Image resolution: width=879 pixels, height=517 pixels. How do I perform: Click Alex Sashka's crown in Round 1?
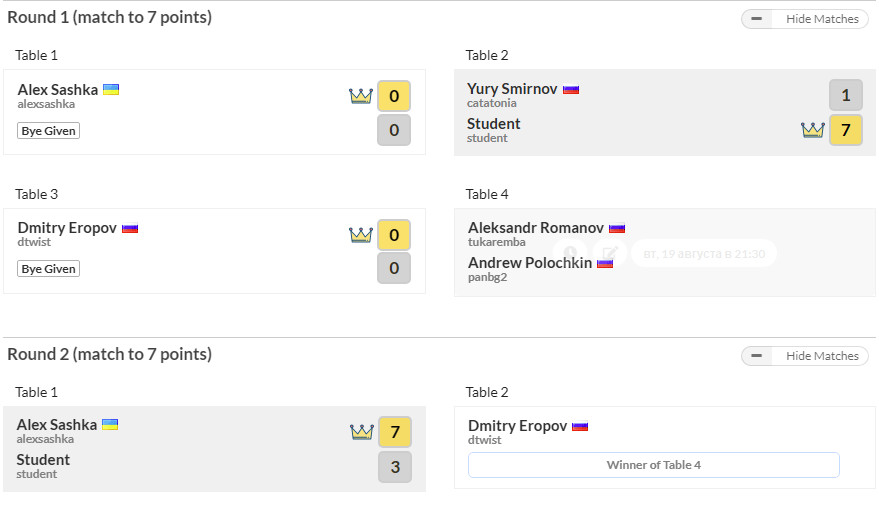pyautogui.click(x=360, y=96)
